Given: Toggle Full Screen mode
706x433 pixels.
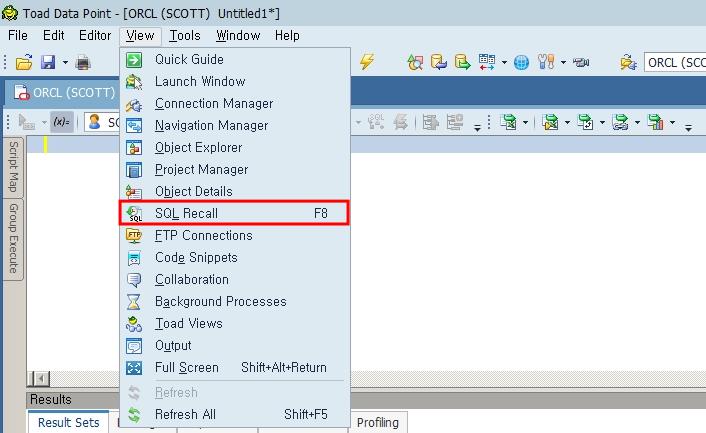Looking at the screenshot, I should [186, 368].
